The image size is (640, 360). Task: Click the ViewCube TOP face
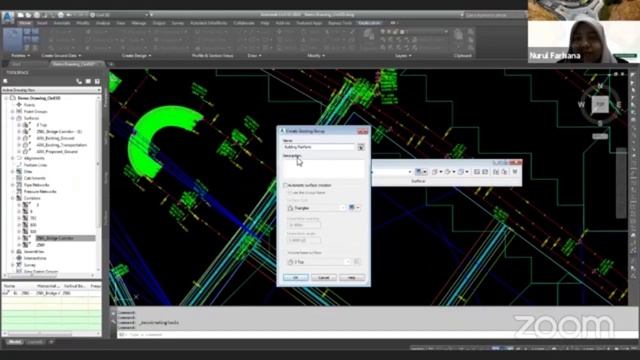[600, 105]
